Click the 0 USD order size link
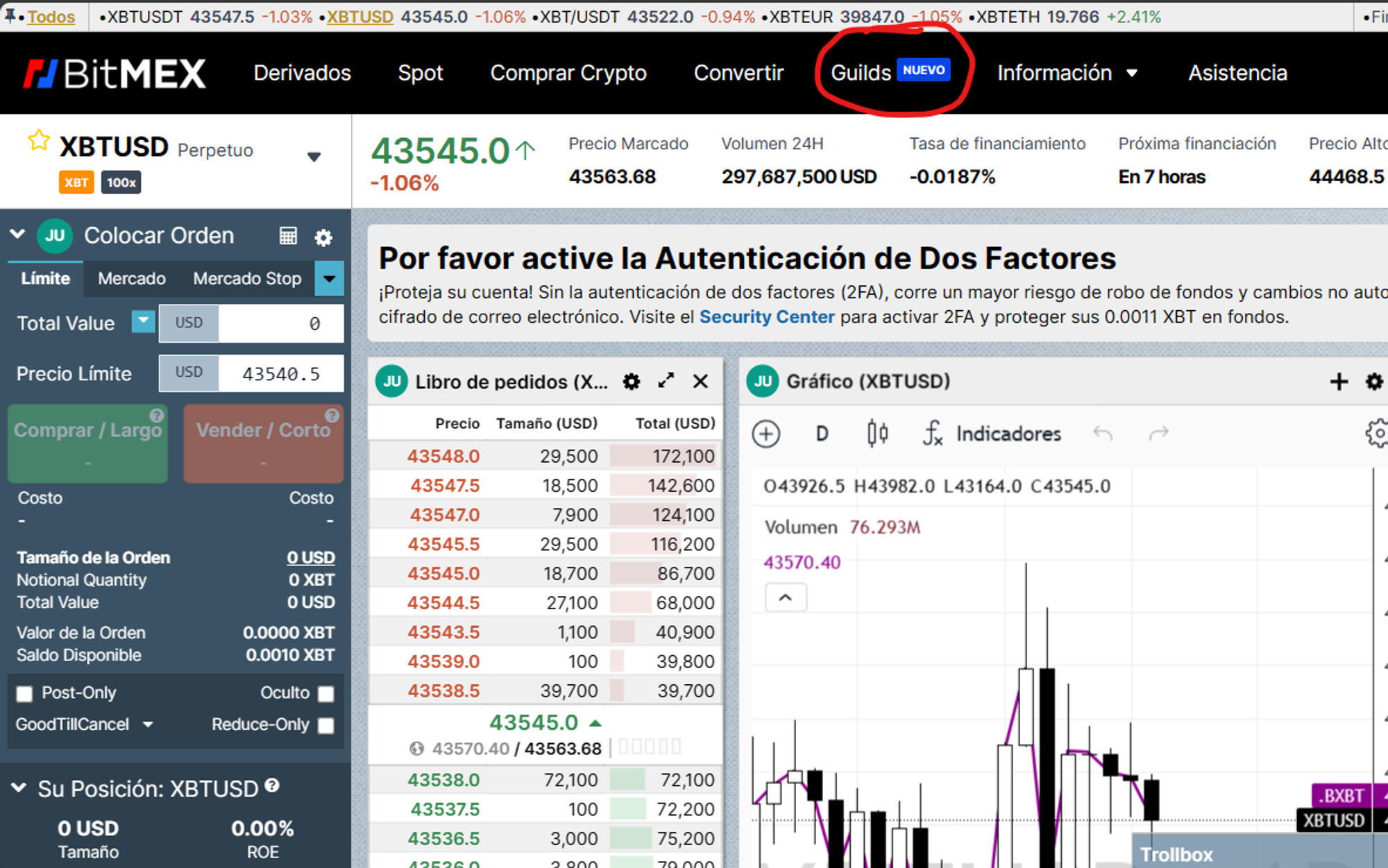The width and height of the screenshot is (1388, 868). [311, 558]
